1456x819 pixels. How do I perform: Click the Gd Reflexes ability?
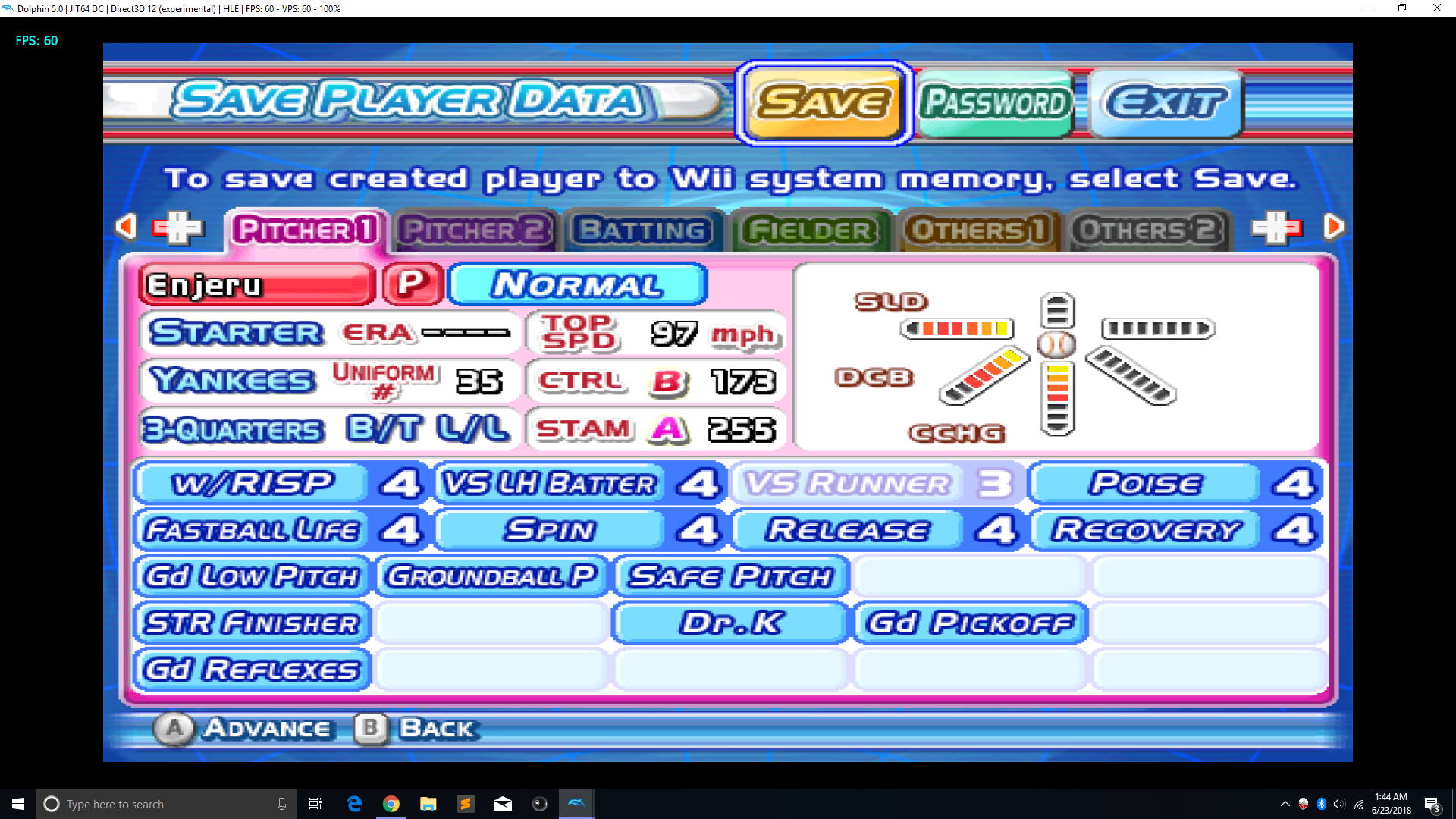click(x=253, y=670)
